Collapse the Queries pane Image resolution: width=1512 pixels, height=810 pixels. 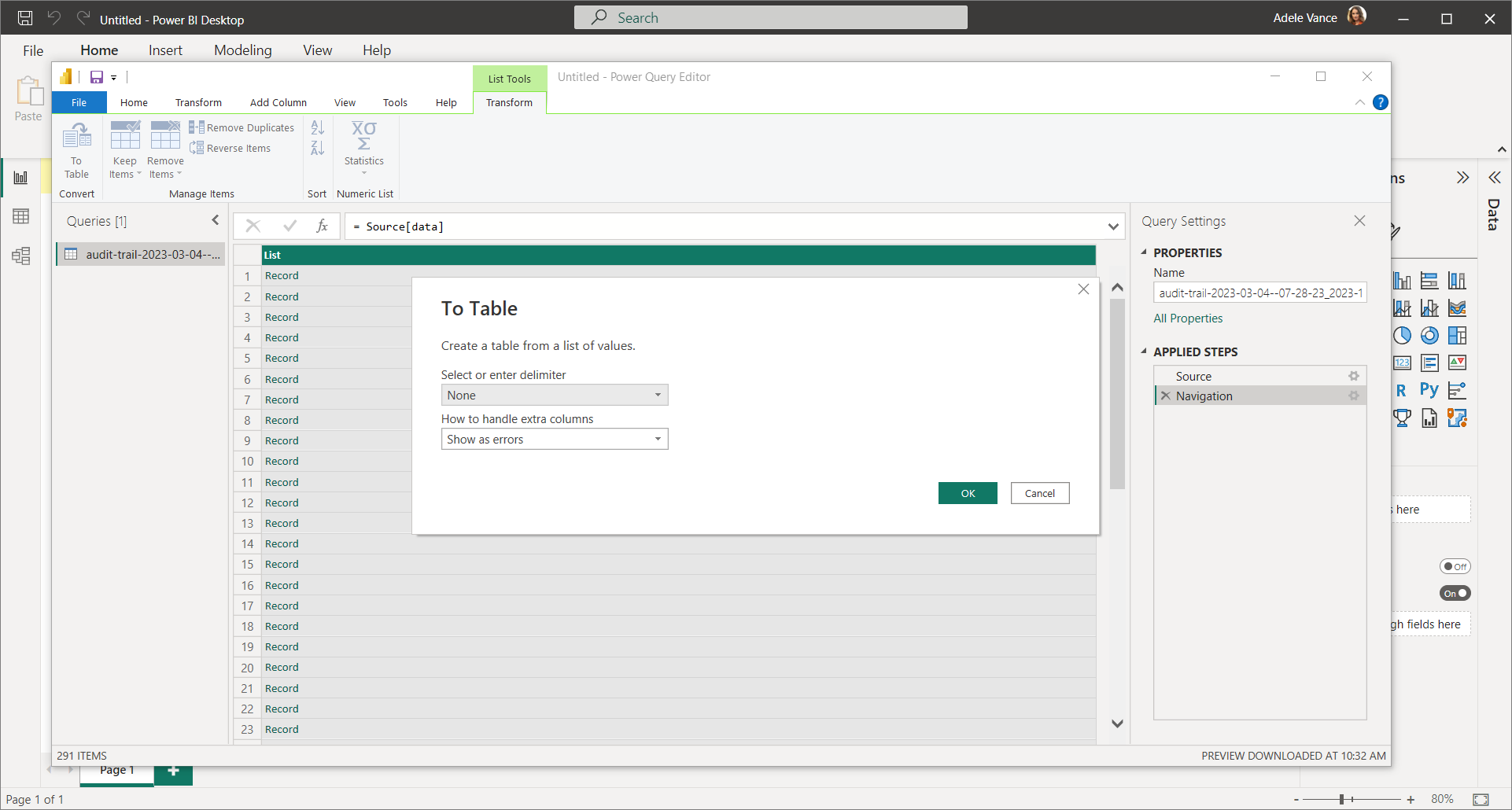tap(216, 221)
